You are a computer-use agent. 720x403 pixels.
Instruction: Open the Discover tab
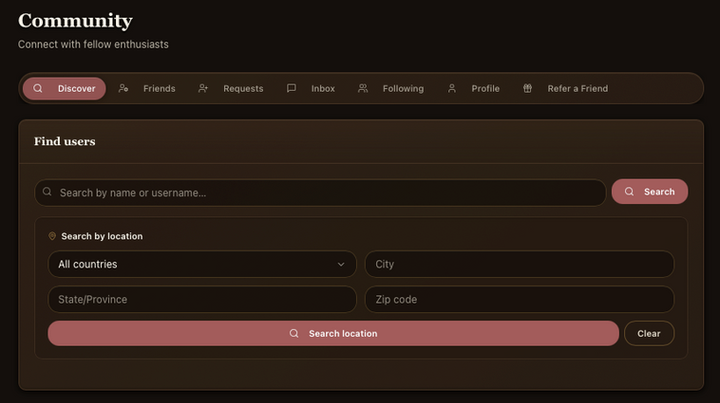tap(64, 89)
